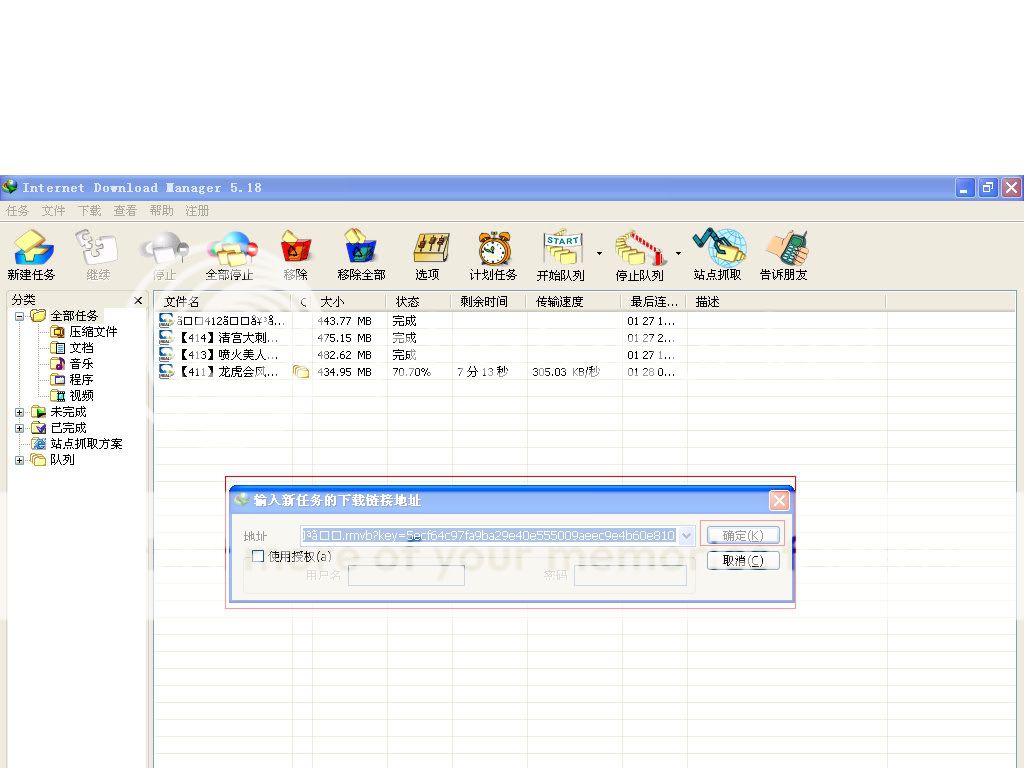This screenshot has height=768, width=1024.
Task: Open the address URL dropdown arrow
Action: tap(686, 536)
